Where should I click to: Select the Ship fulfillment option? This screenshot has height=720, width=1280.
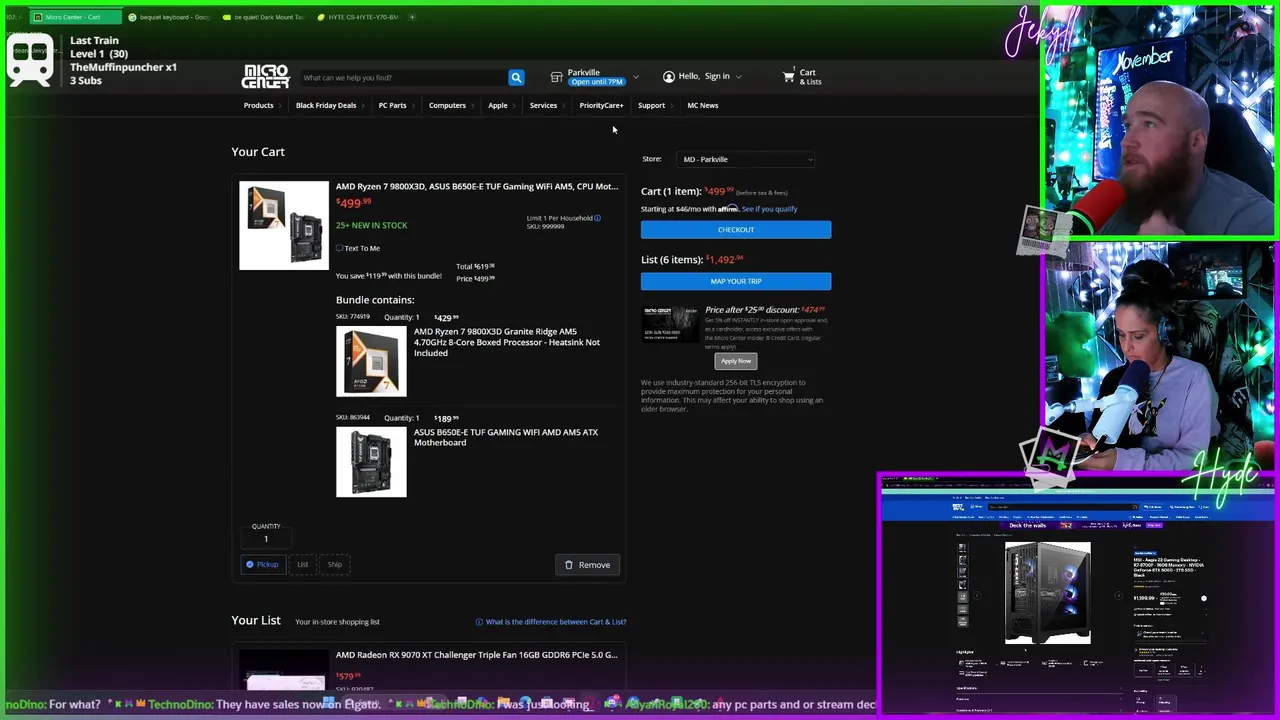[335, 564]
